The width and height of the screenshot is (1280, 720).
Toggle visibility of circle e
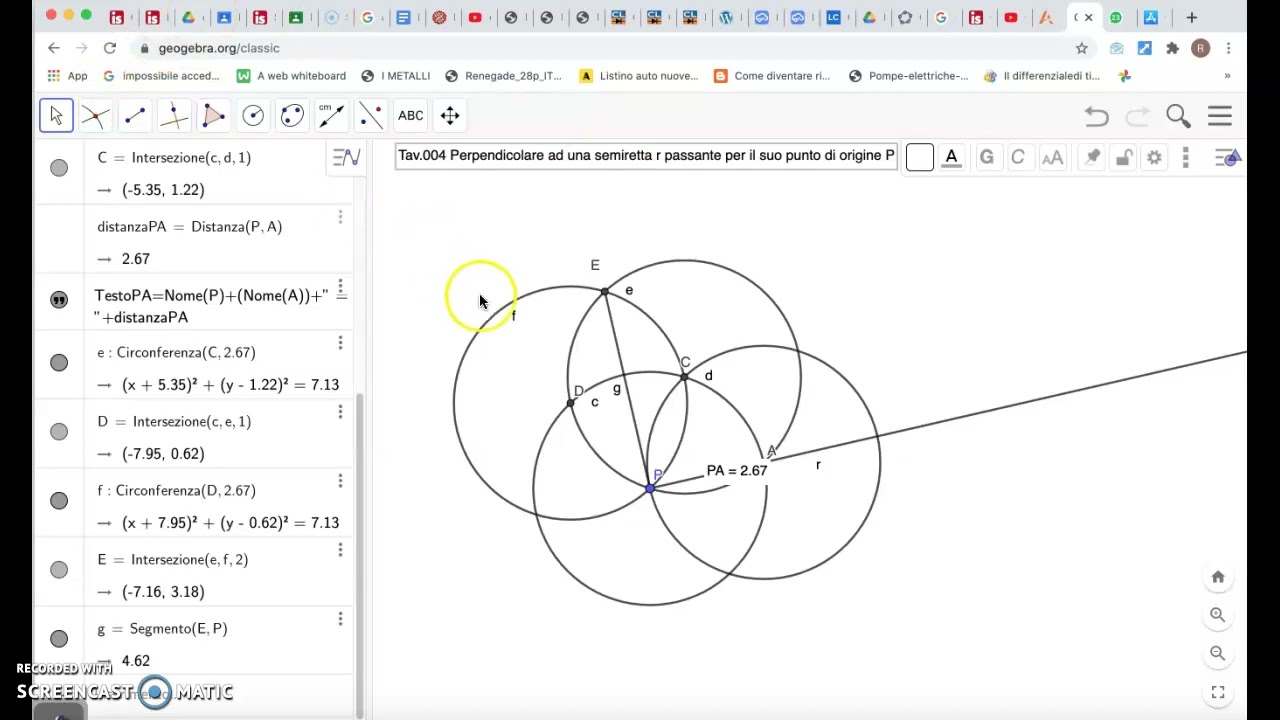pyautogui.click(x=59, y=362)
